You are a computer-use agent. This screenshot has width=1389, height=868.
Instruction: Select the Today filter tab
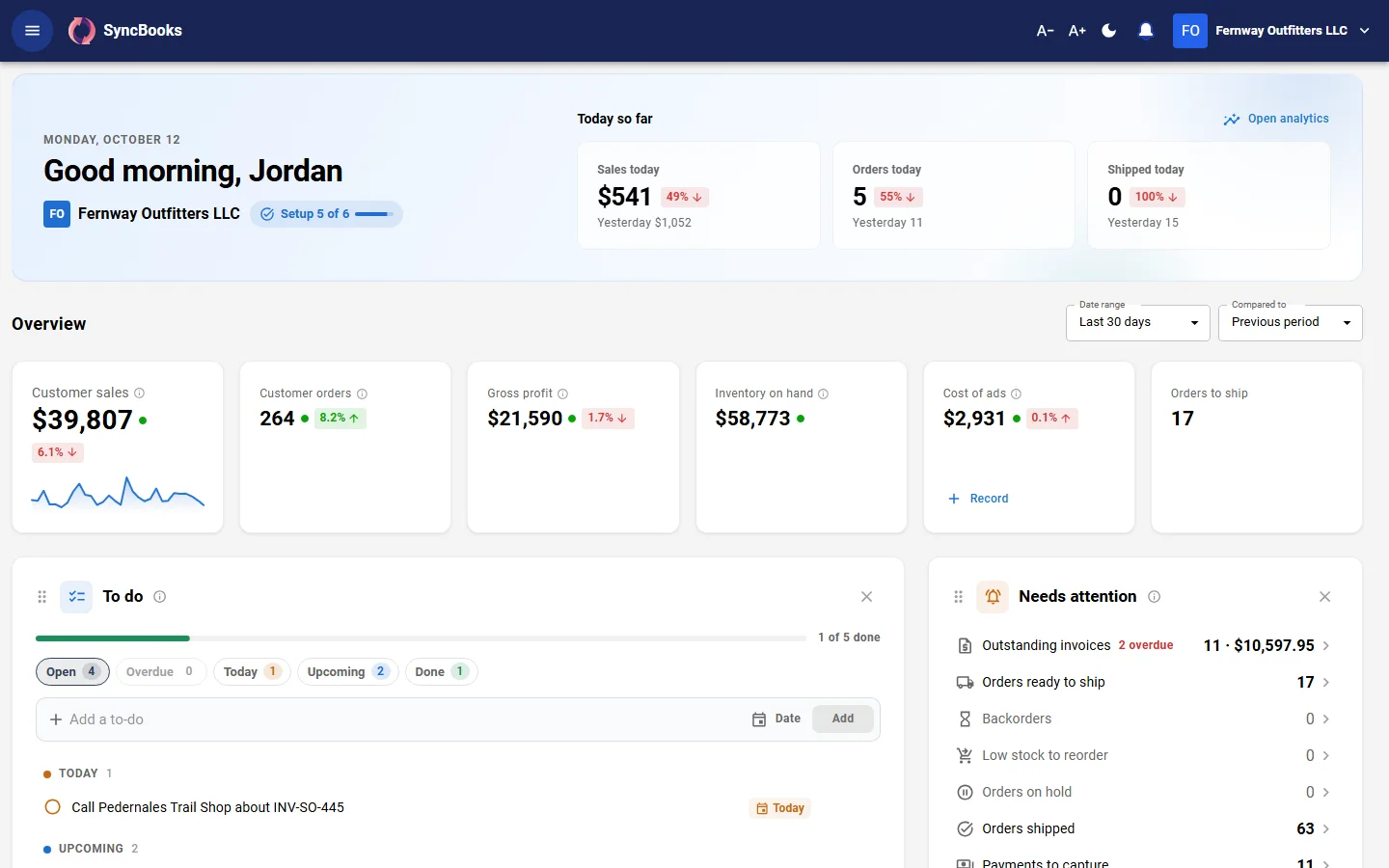tap(252, 672)
